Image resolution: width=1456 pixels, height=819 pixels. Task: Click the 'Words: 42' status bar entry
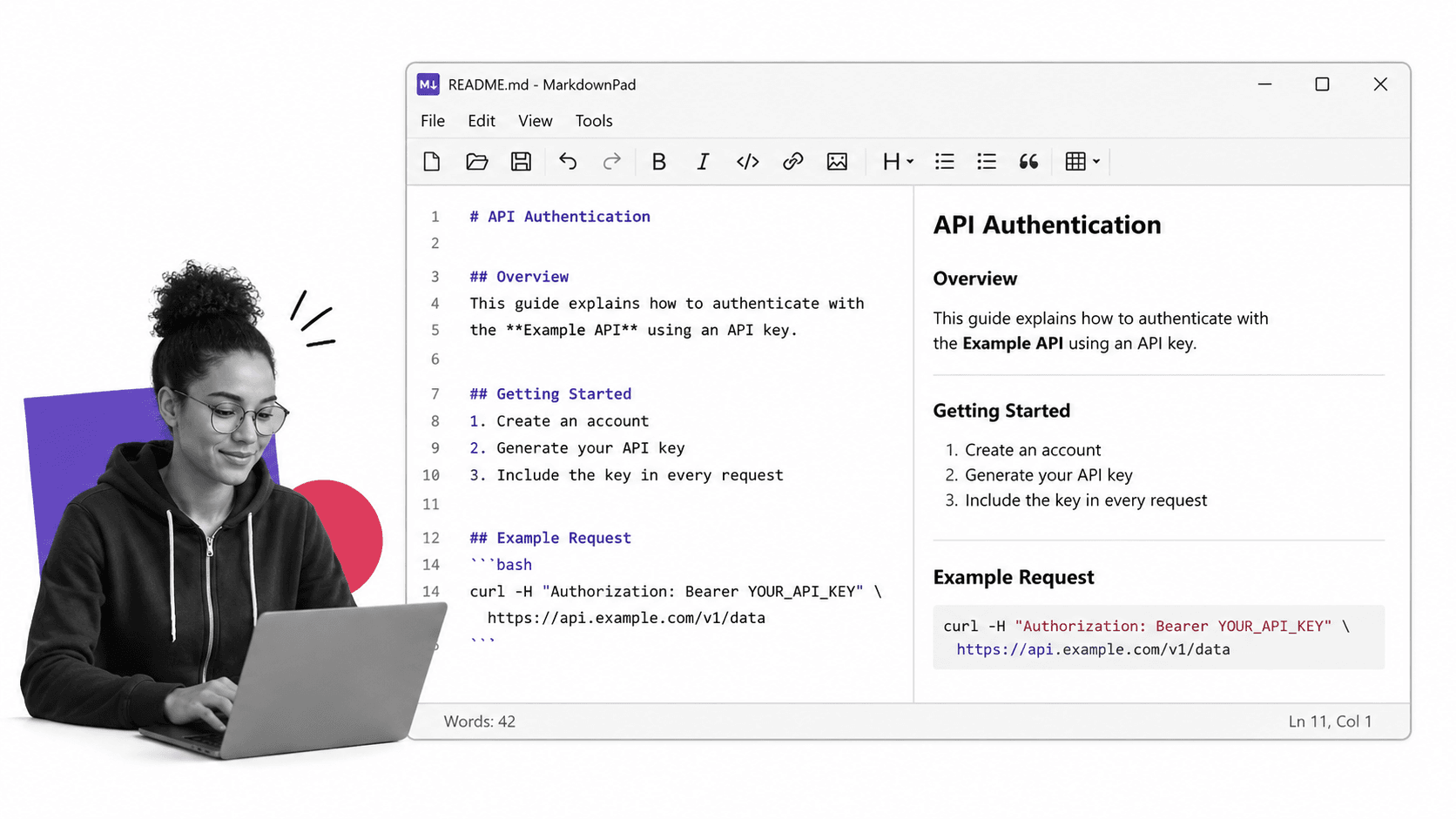pyautogui.click(x=480, y=722)
